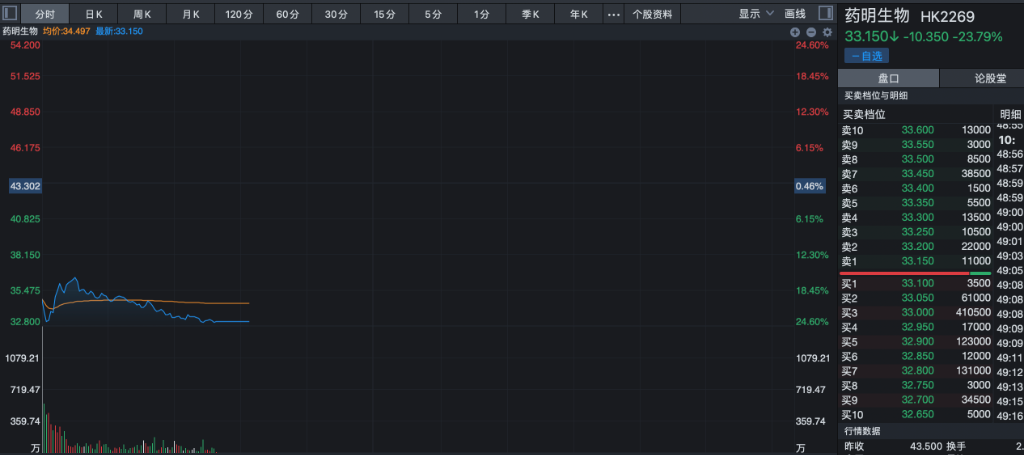Click the buy-sell ratio bar
The height and width of the screenshot is (455, 1024).
pos(915,273)
